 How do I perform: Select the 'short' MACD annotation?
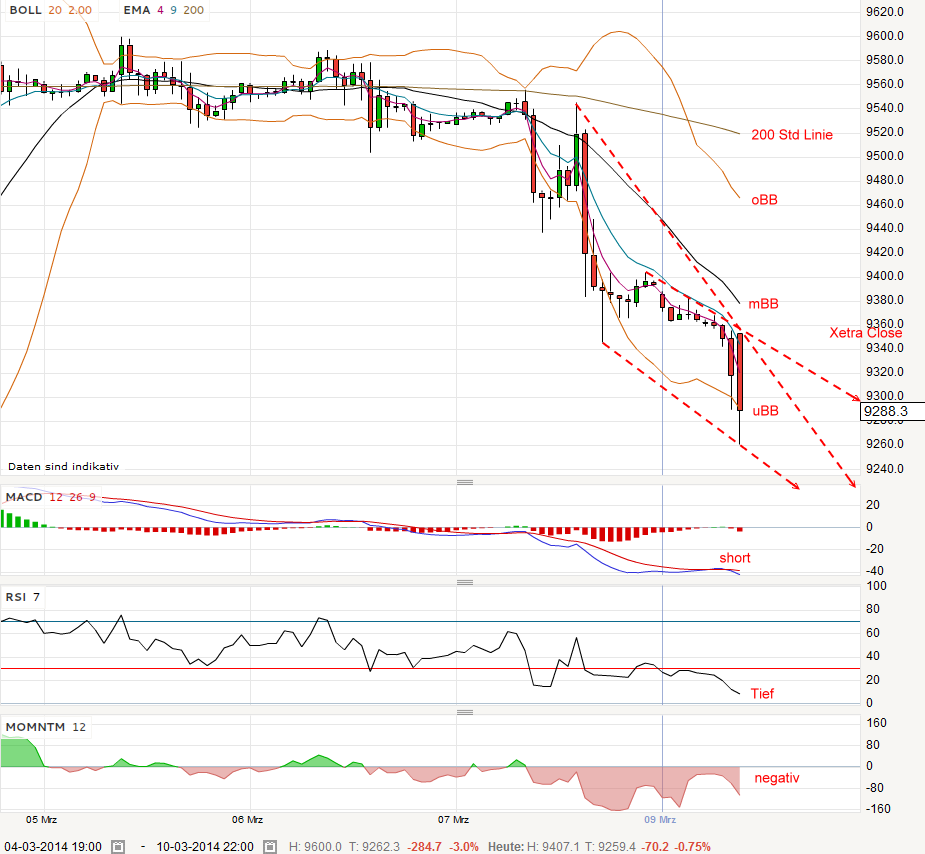pyautogui.click(x=734, y=558)
